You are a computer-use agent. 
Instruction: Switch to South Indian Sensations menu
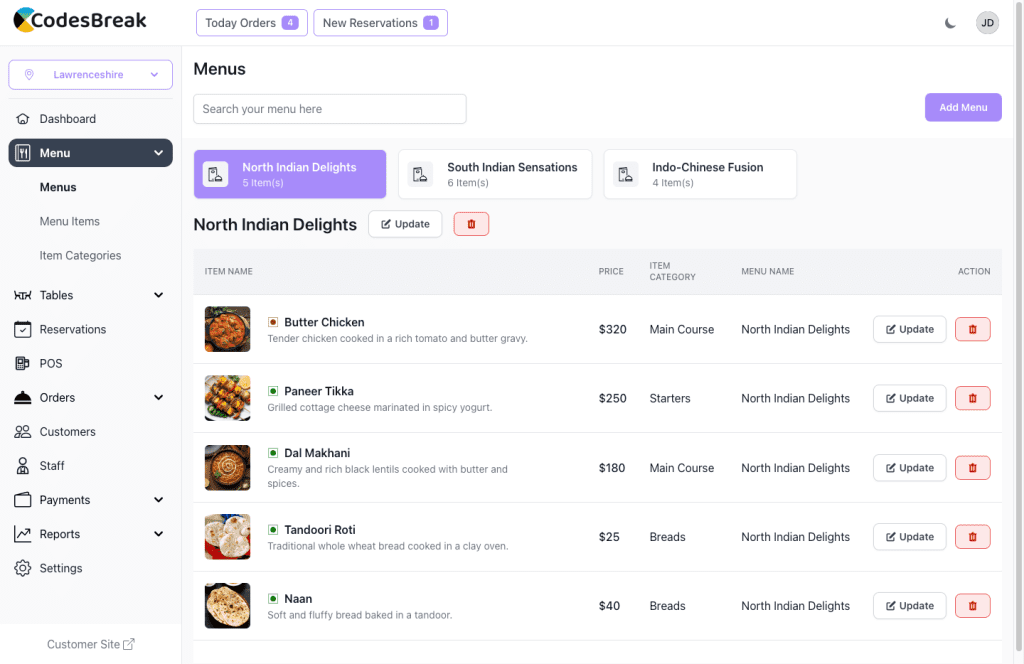click(495, 174)
